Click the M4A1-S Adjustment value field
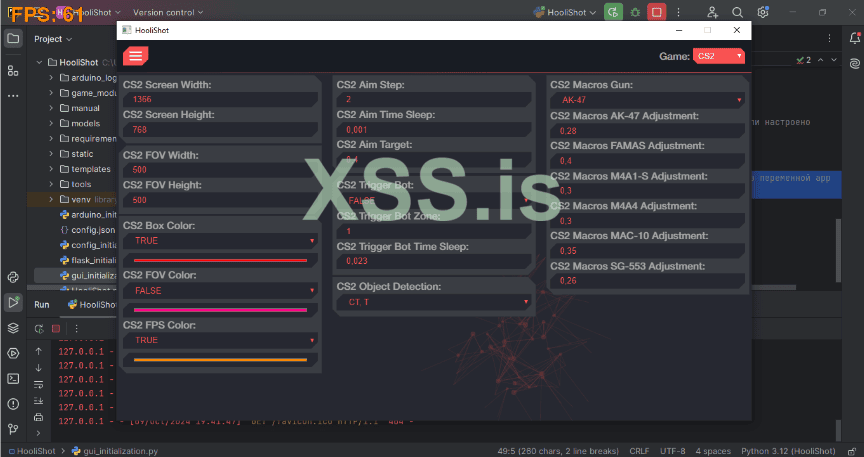The height and width of the screenshot is (457, 864). [x=647, y=191]
